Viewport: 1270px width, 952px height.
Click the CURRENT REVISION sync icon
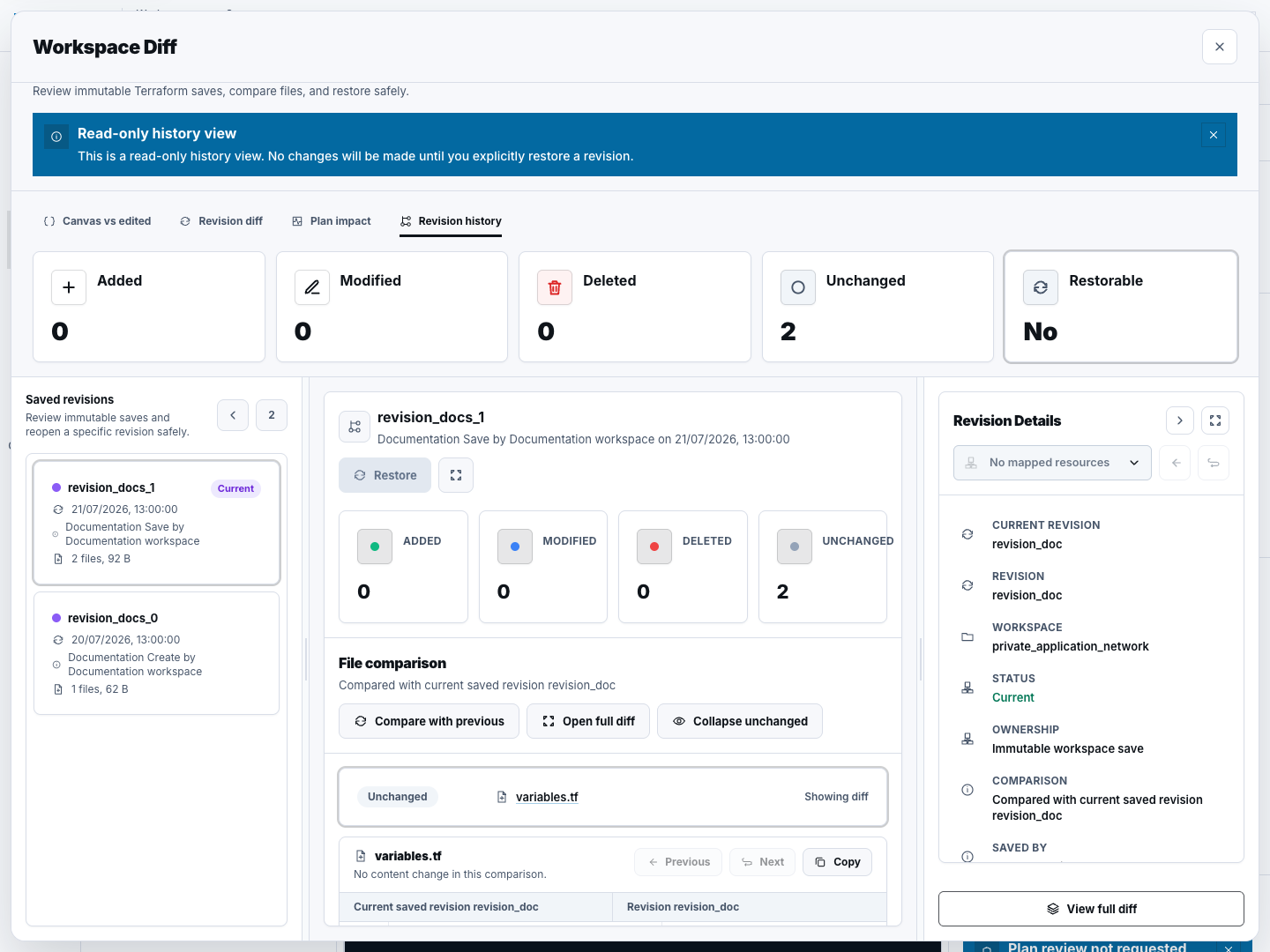[x=967, y=534]
